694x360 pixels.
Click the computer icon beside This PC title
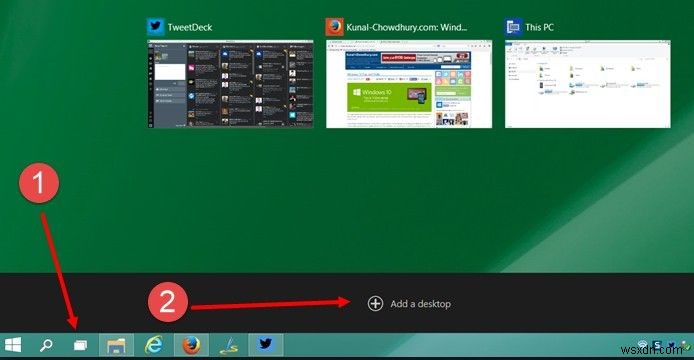(x=513, y=27)
